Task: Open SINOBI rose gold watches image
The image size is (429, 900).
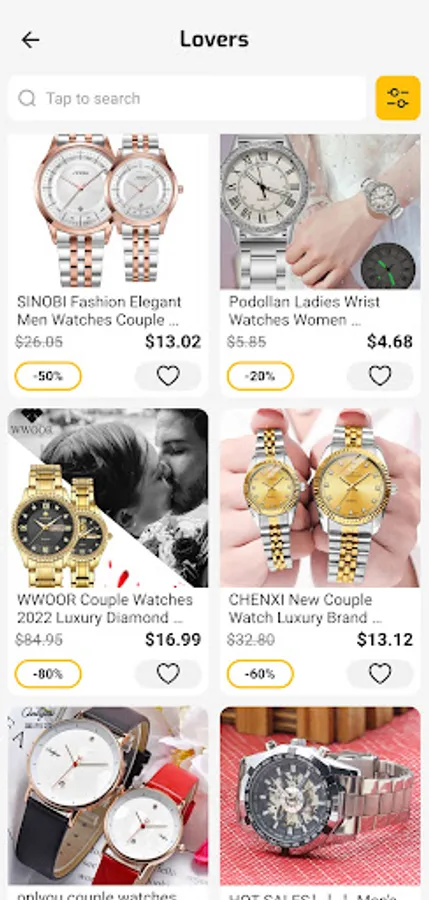Action: pyautogui.click(x=108, y=211)
